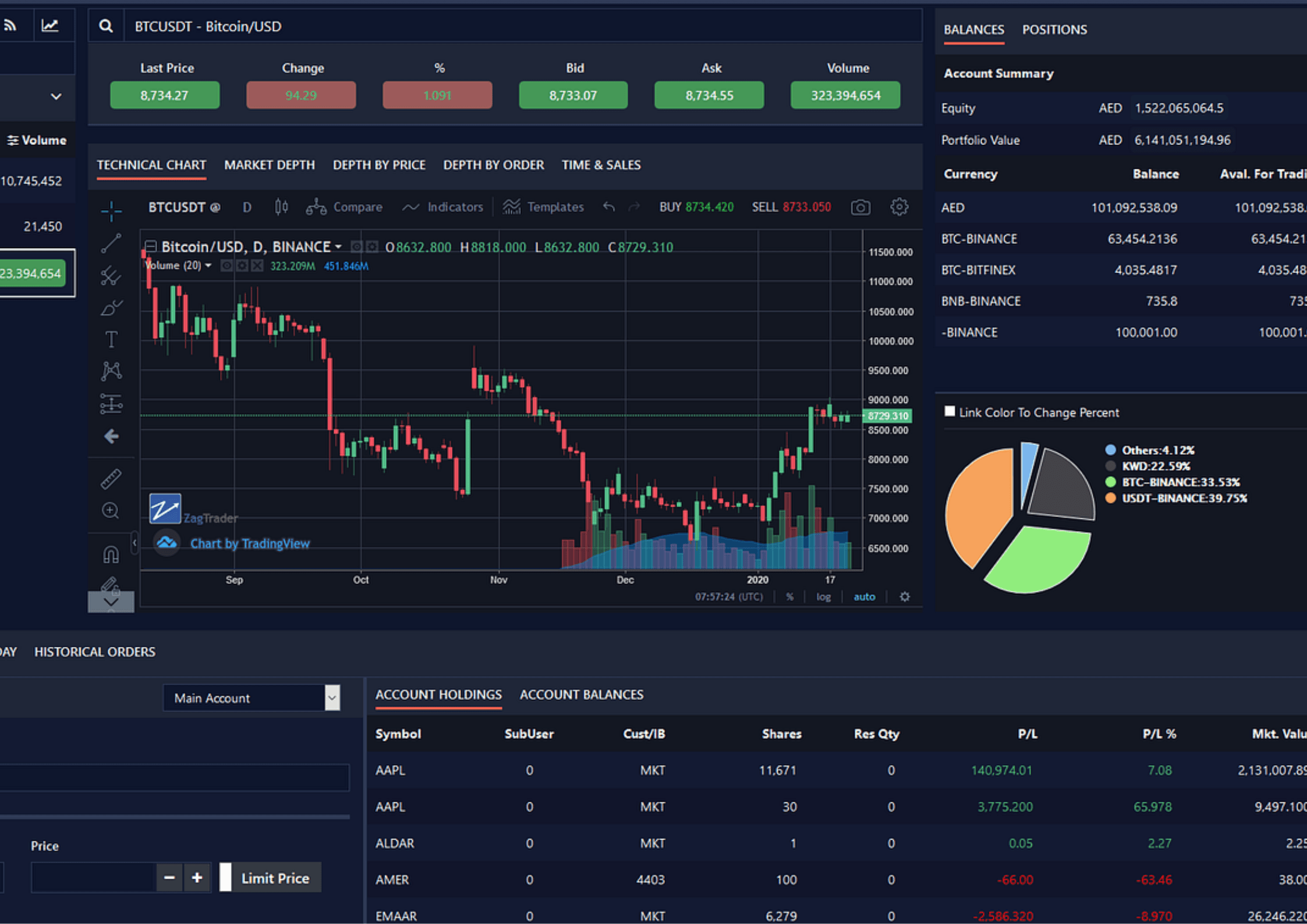The image size is (1307, 924).
Task: Toggle log scale on chart
Action: coord(823,597)
